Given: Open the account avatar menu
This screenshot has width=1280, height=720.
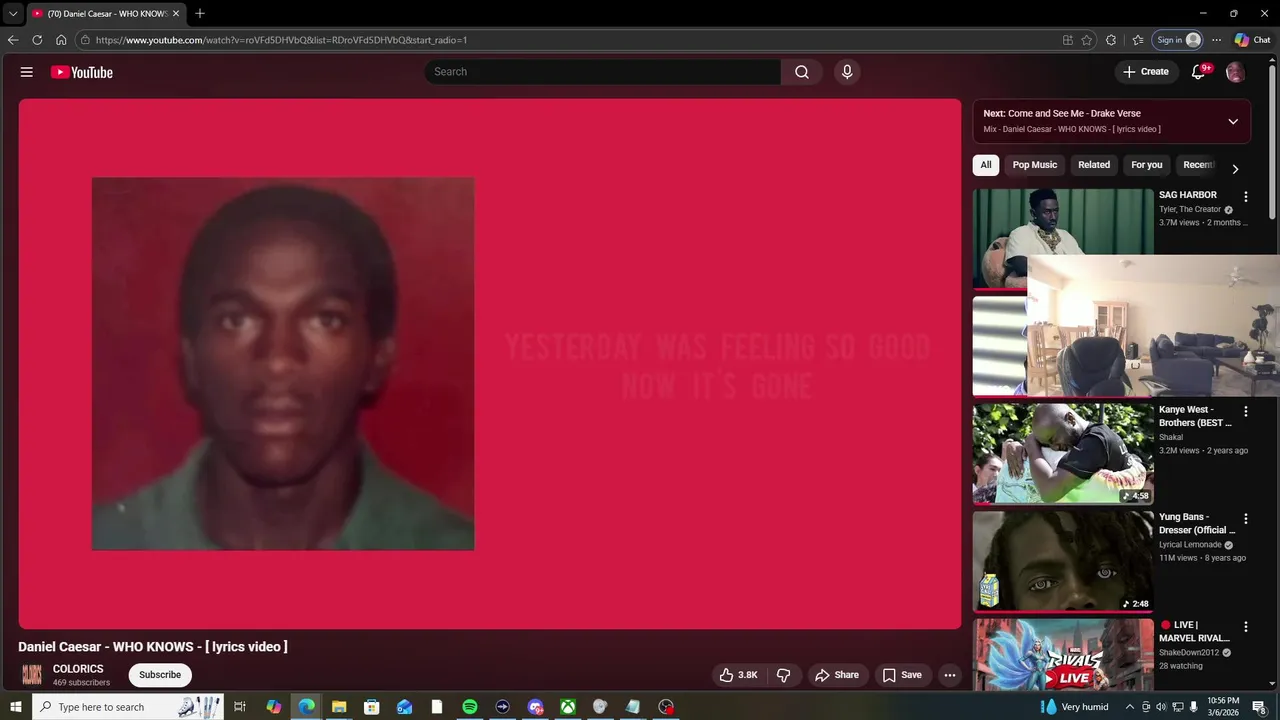Looking at the screenshot, I should pos(1235,72).
